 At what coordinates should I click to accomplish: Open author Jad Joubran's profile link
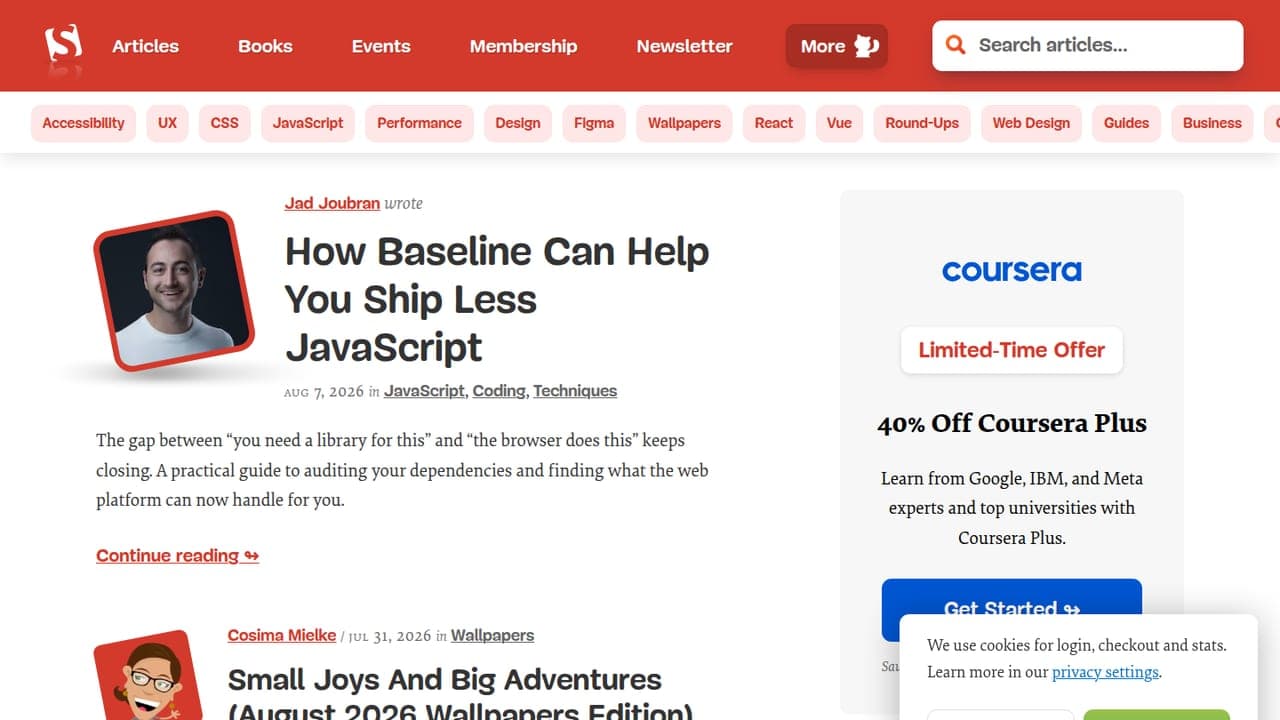click(332, 203)
